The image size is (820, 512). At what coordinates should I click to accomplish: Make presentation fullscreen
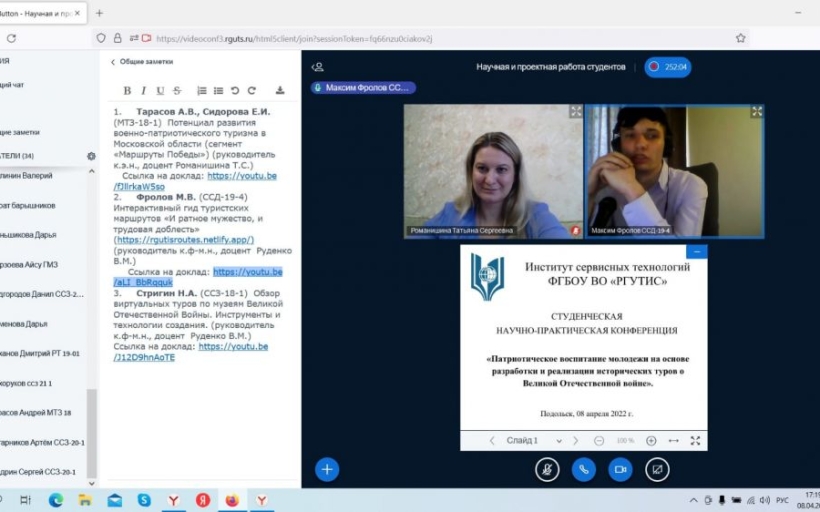click(696, 441)
